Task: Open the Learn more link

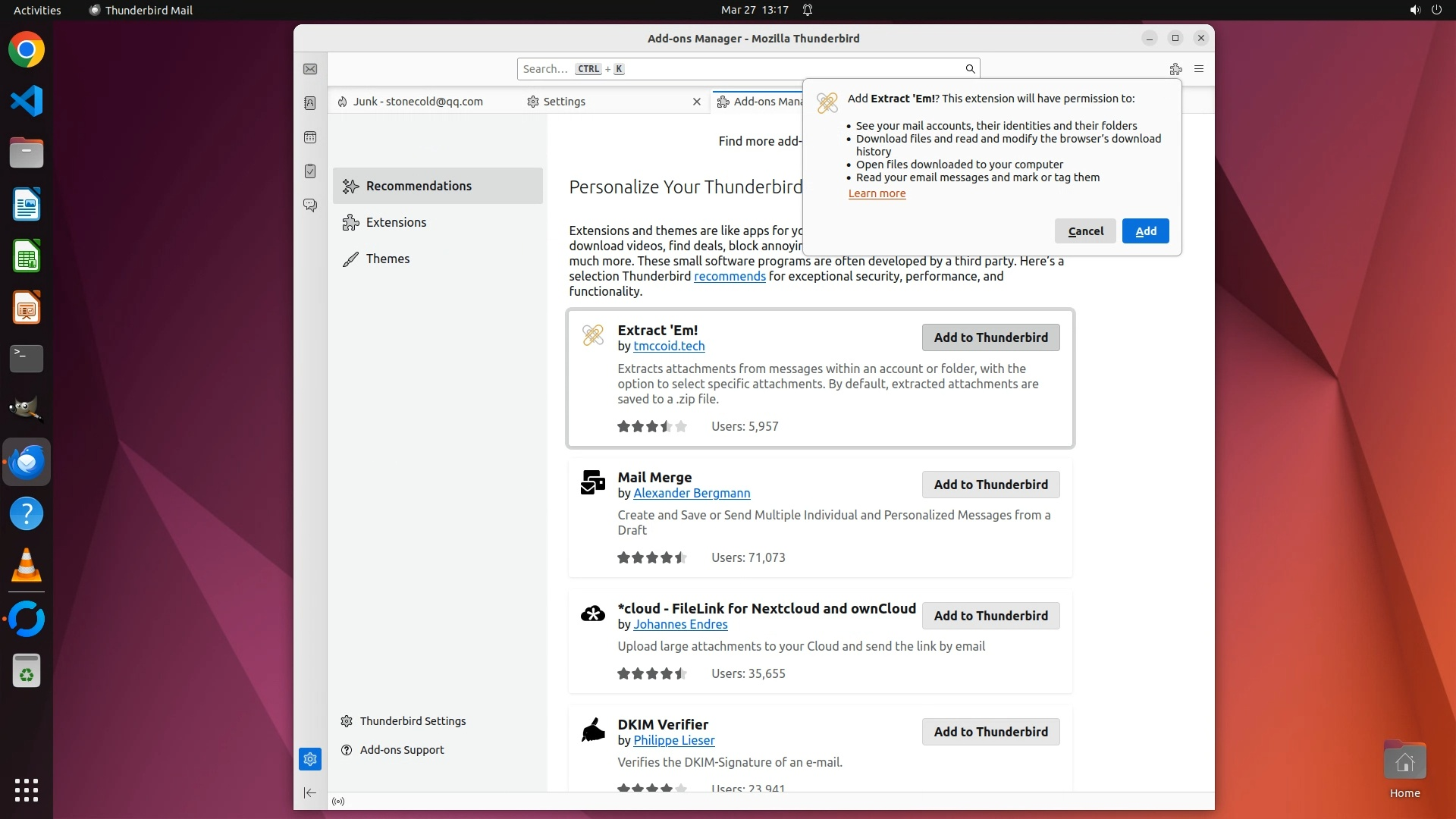Action: coord(877,193)
